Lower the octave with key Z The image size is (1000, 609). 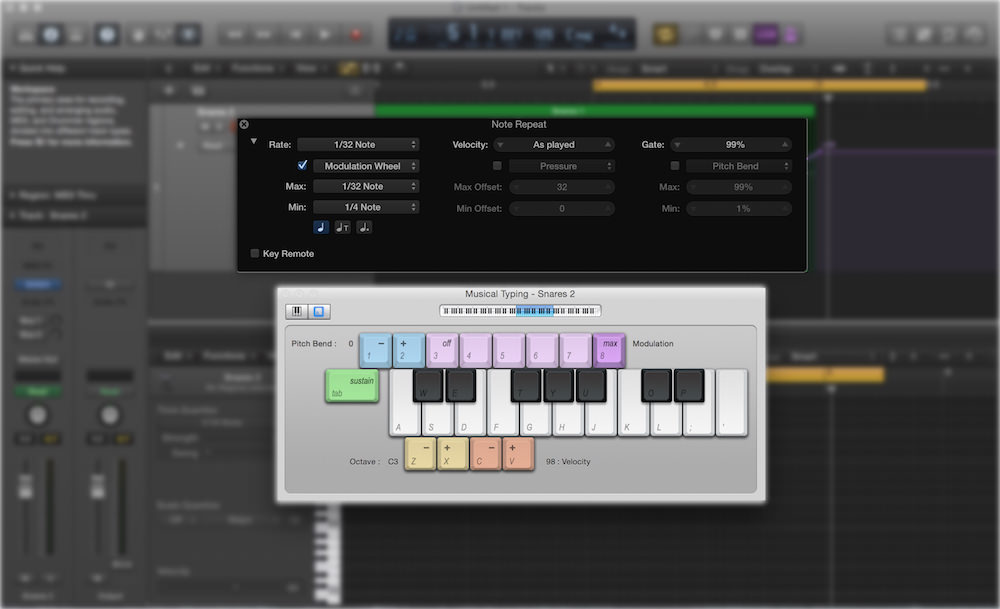pos(420,454)
